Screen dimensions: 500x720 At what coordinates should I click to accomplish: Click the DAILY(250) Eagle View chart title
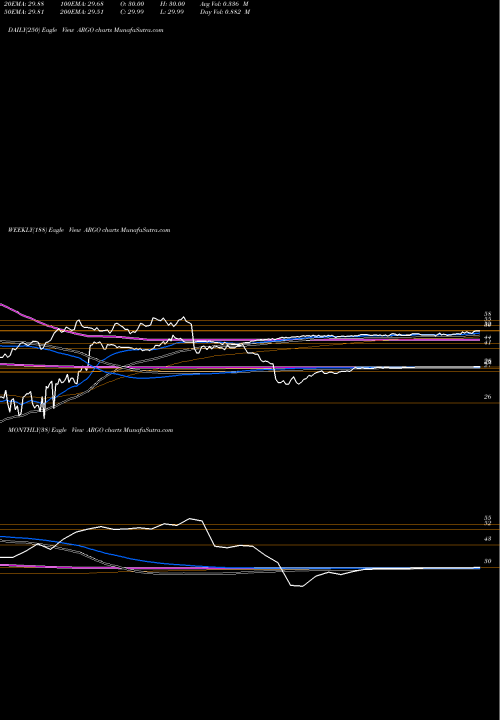pyautogui.click(x=85, y=30)
